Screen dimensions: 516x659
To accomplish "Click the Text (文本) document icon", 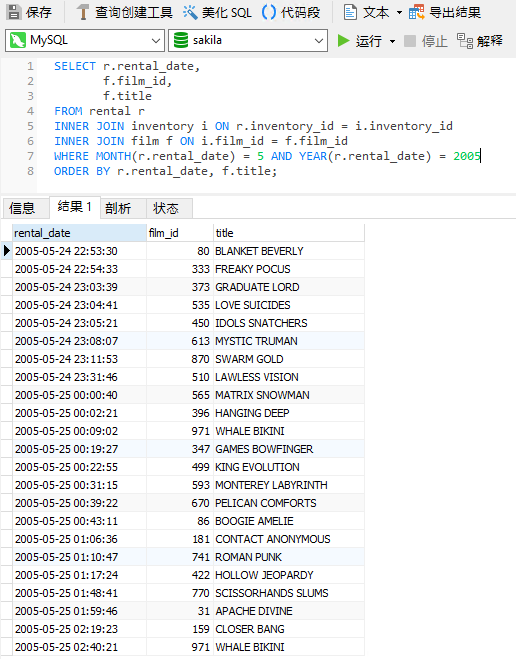I will tap(350, 12).
